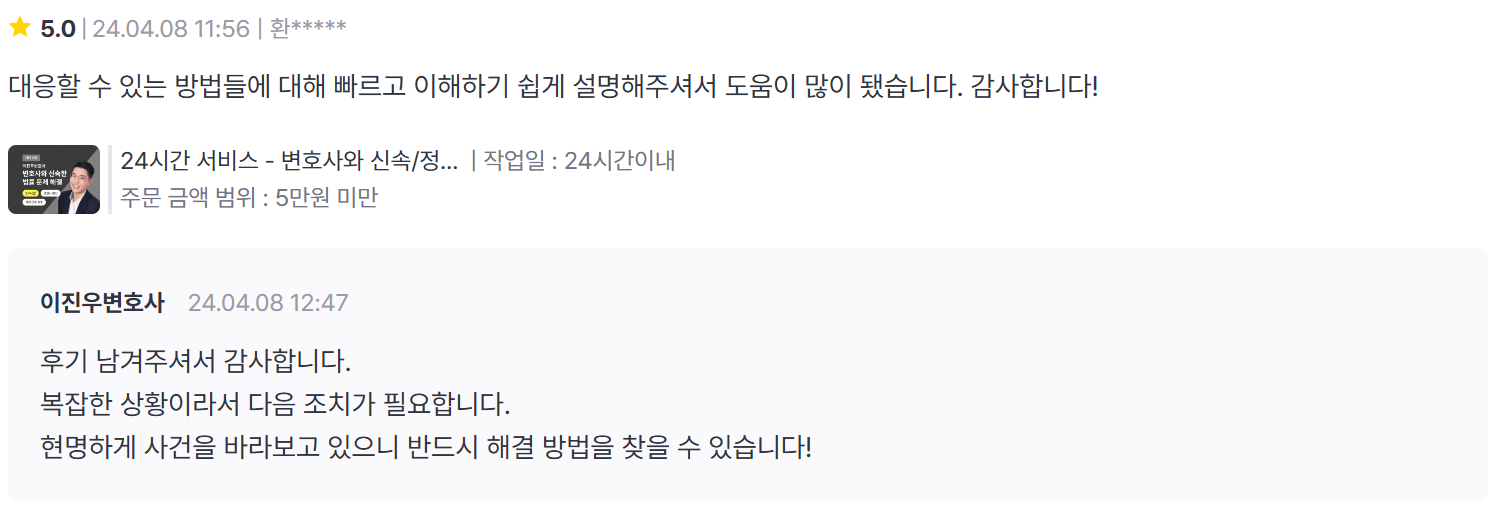Click the truncated ellipsis in the service title

[449, 163]
